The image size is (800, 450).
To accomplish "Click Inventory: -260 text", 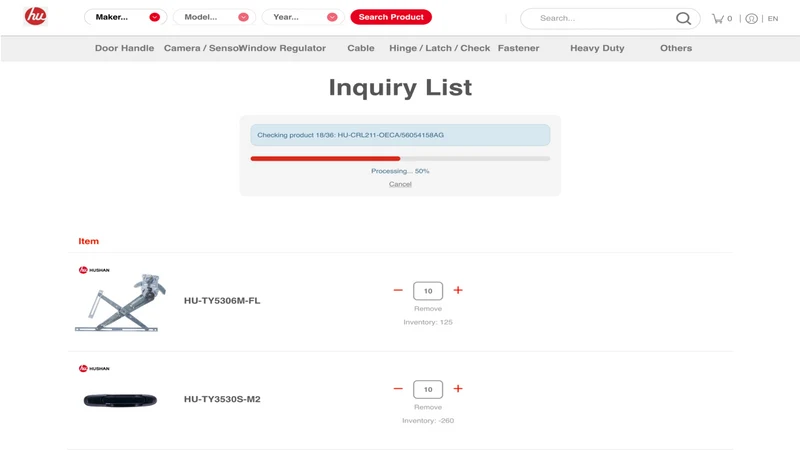I will (428, 420).
